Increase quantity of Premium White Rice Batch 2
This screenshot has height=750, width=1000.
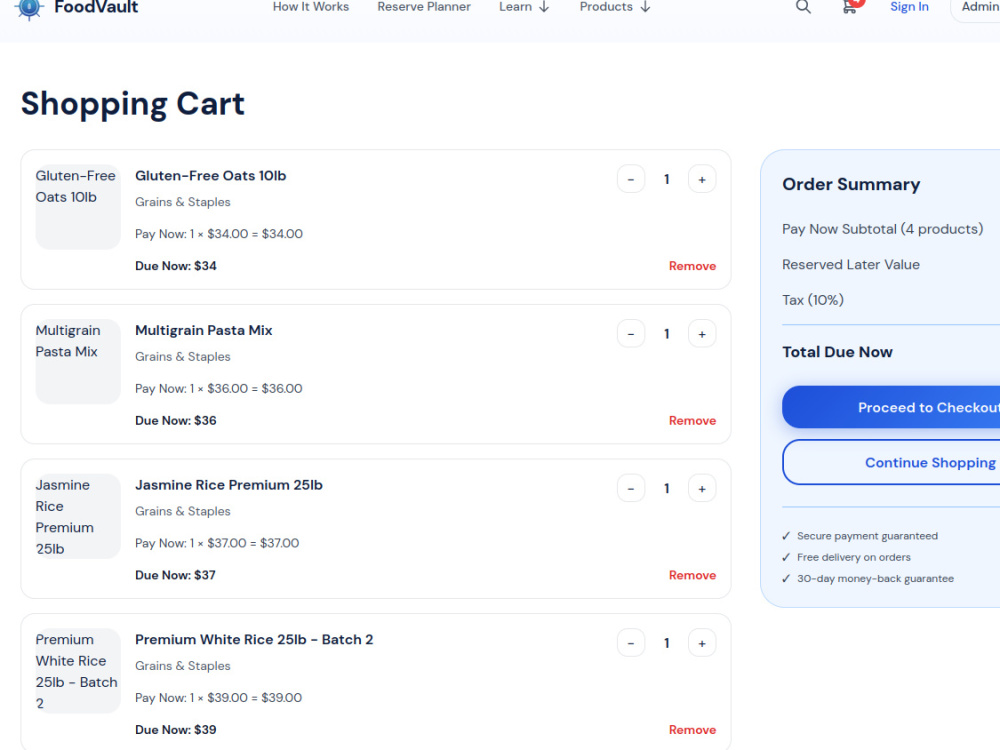click(702, 643)
